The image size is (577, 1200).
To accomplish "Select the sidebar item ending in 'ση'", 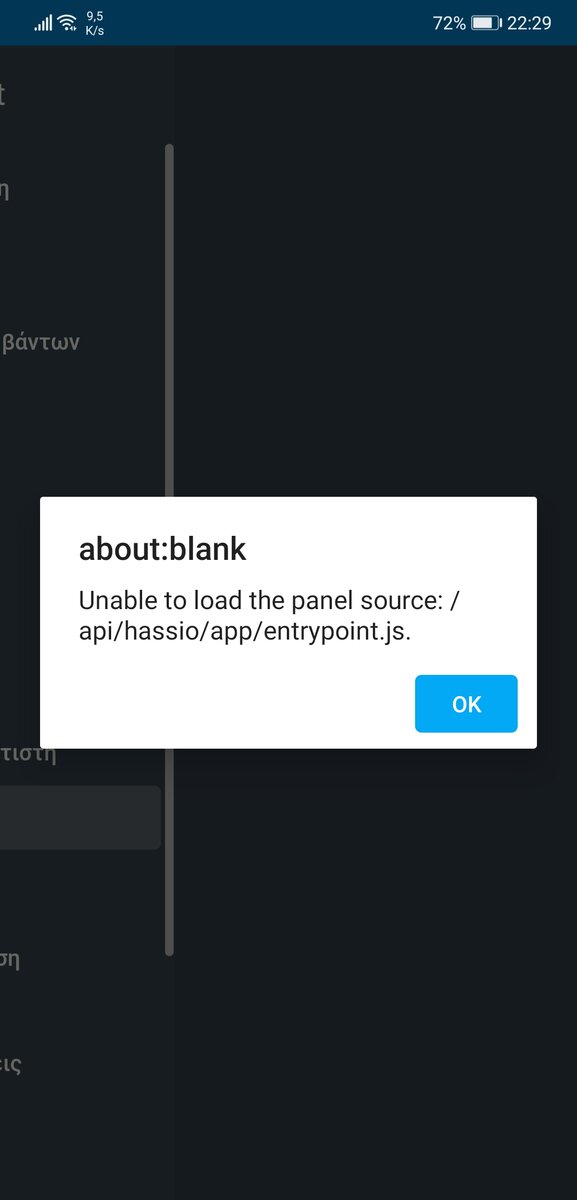I will coord(10,958).
